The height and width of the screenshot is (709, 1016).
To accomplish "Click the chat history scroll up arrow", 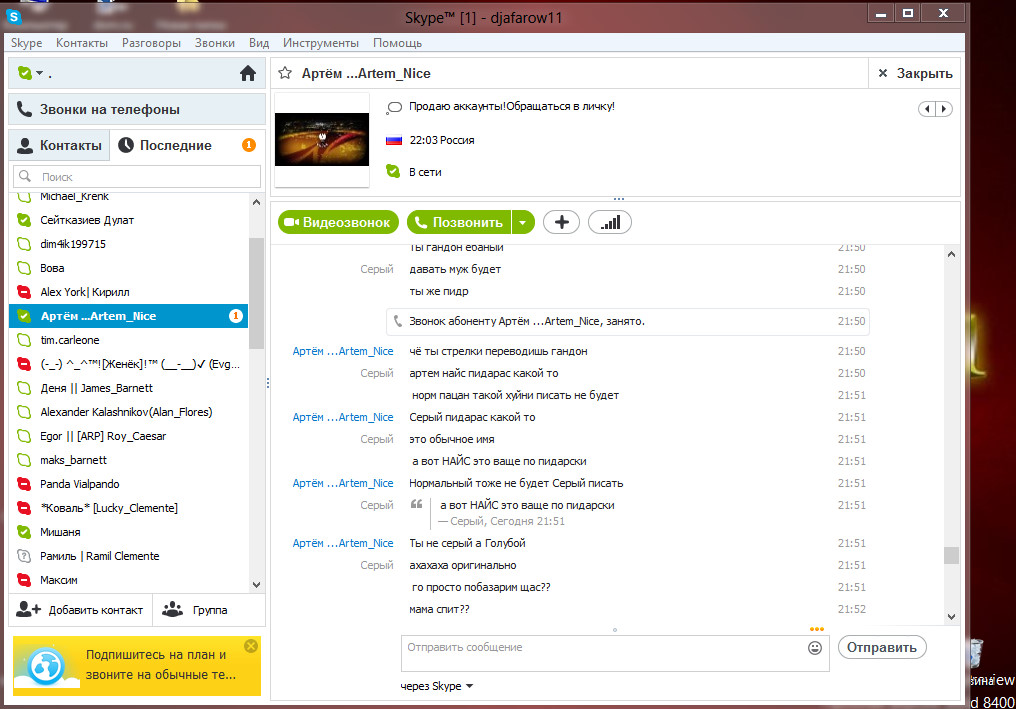I will click(x=951, y=255).
